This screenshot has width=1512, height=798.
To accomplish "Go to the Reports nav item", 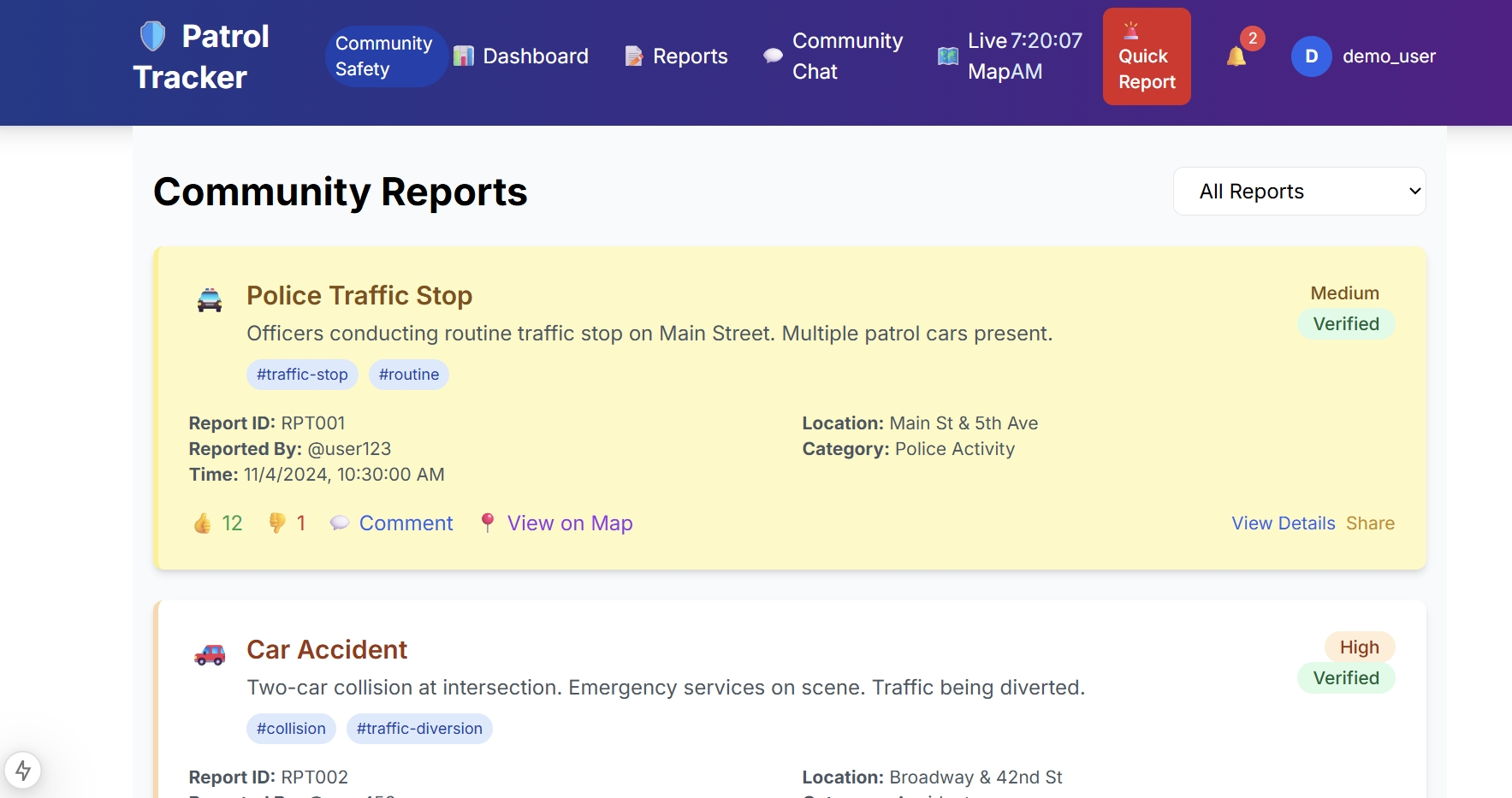I will pyautogui.click(x=676, y=56).
